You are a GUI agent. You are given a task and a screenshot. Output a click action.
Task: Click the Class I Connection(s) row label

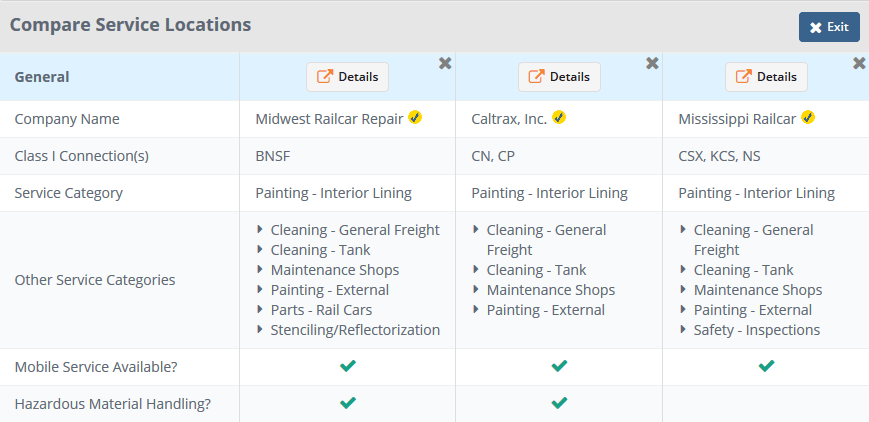(81, 156)
